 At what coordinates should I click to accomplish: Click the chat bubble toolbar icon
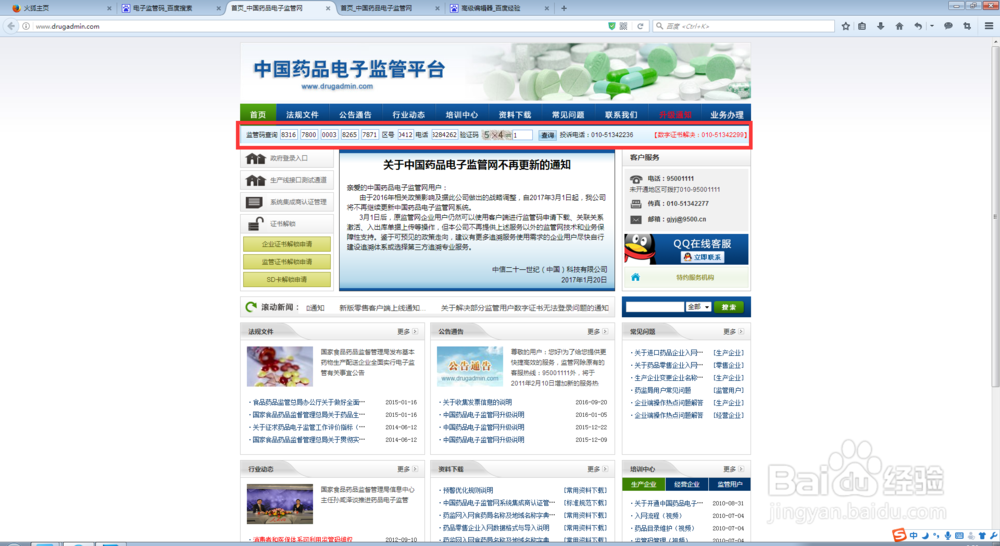coord(948,26)
